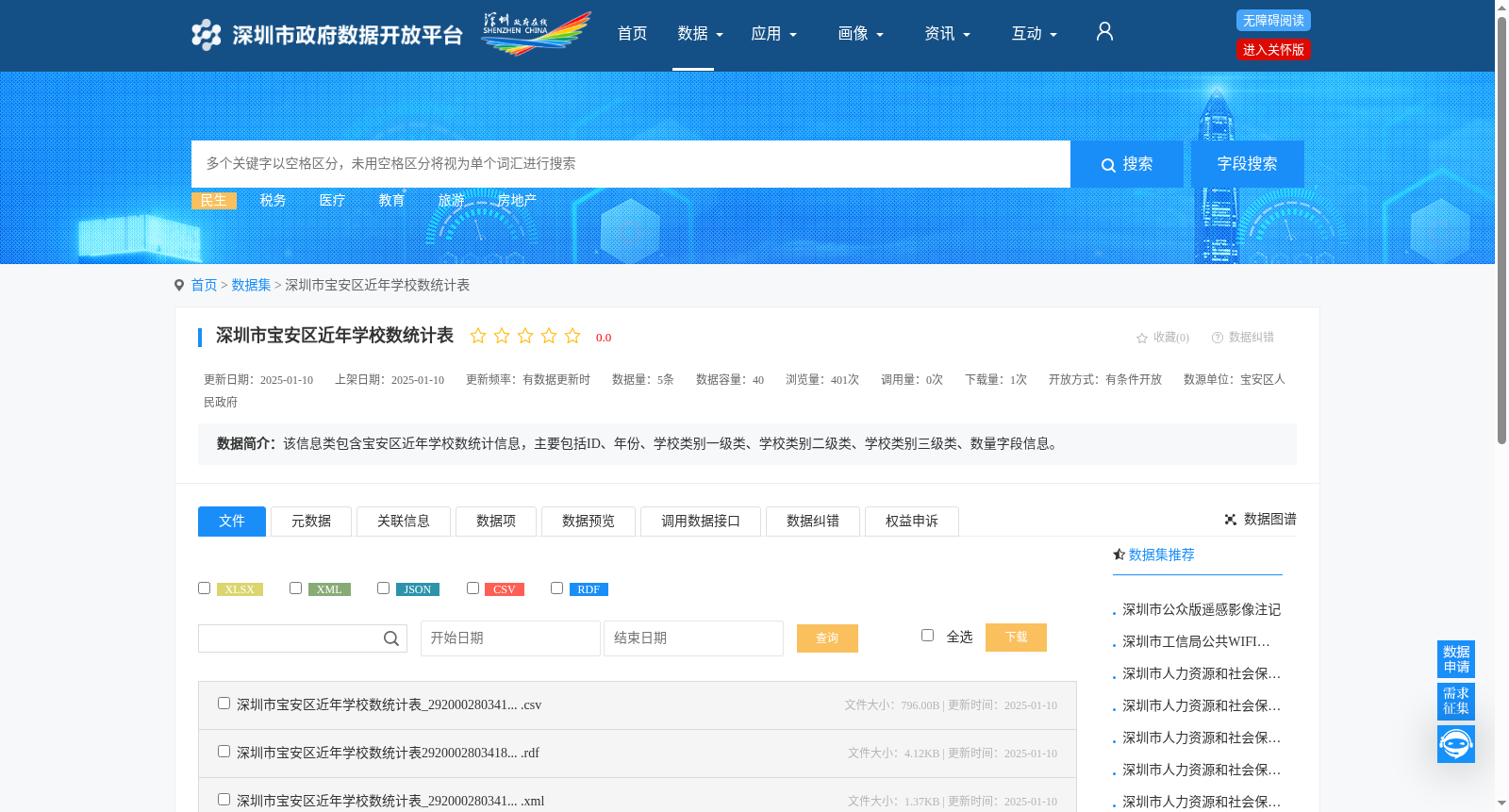Viewport: 1509px width, 812px height.
Task: Switch to the 权益申诉 tab
Action: [912, 522]
